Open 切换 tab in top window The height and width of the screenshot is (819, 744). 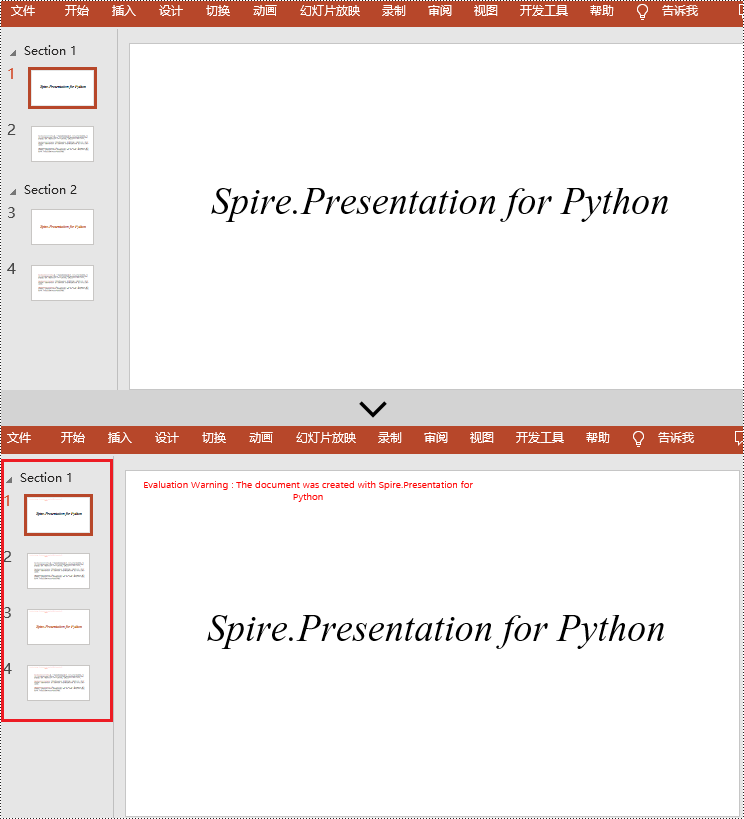click(218, 10)
